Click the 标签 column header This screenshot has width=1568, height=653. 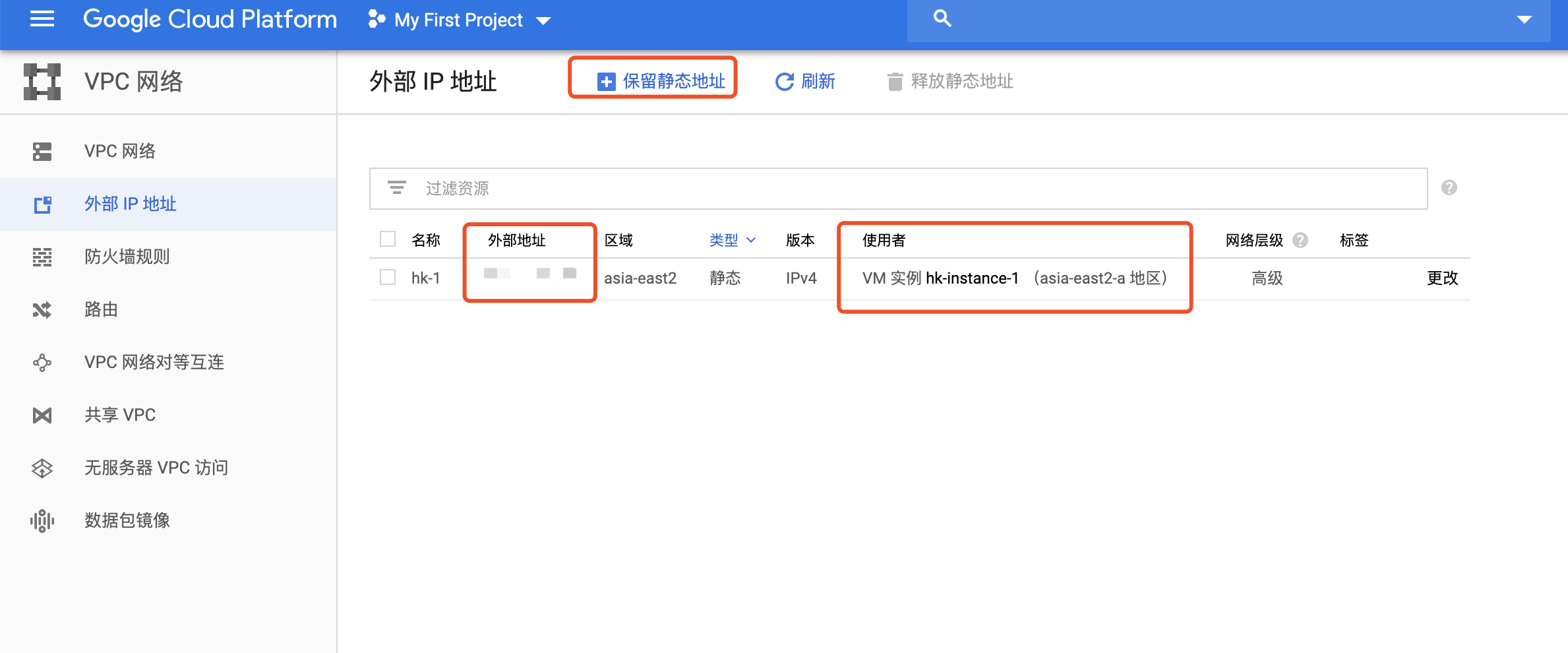coord(1354,240)
